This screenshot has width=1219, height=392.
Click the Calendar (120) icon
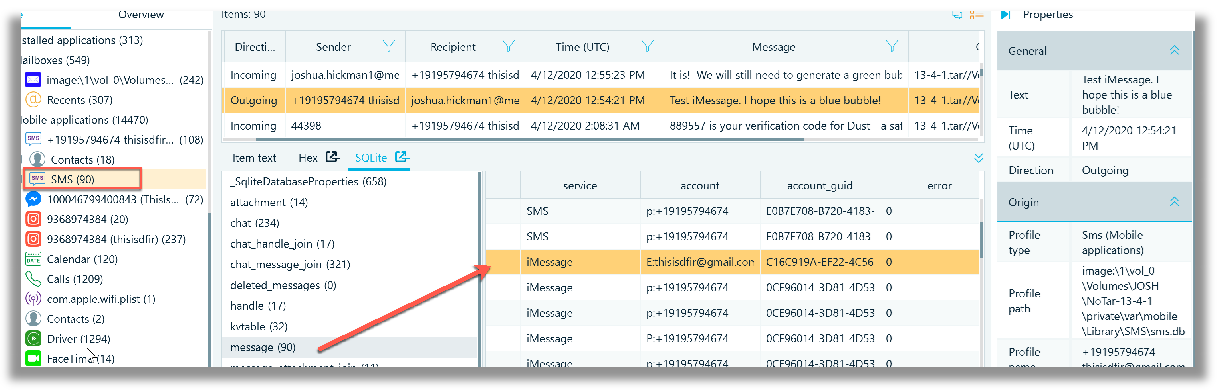point(33,259)
